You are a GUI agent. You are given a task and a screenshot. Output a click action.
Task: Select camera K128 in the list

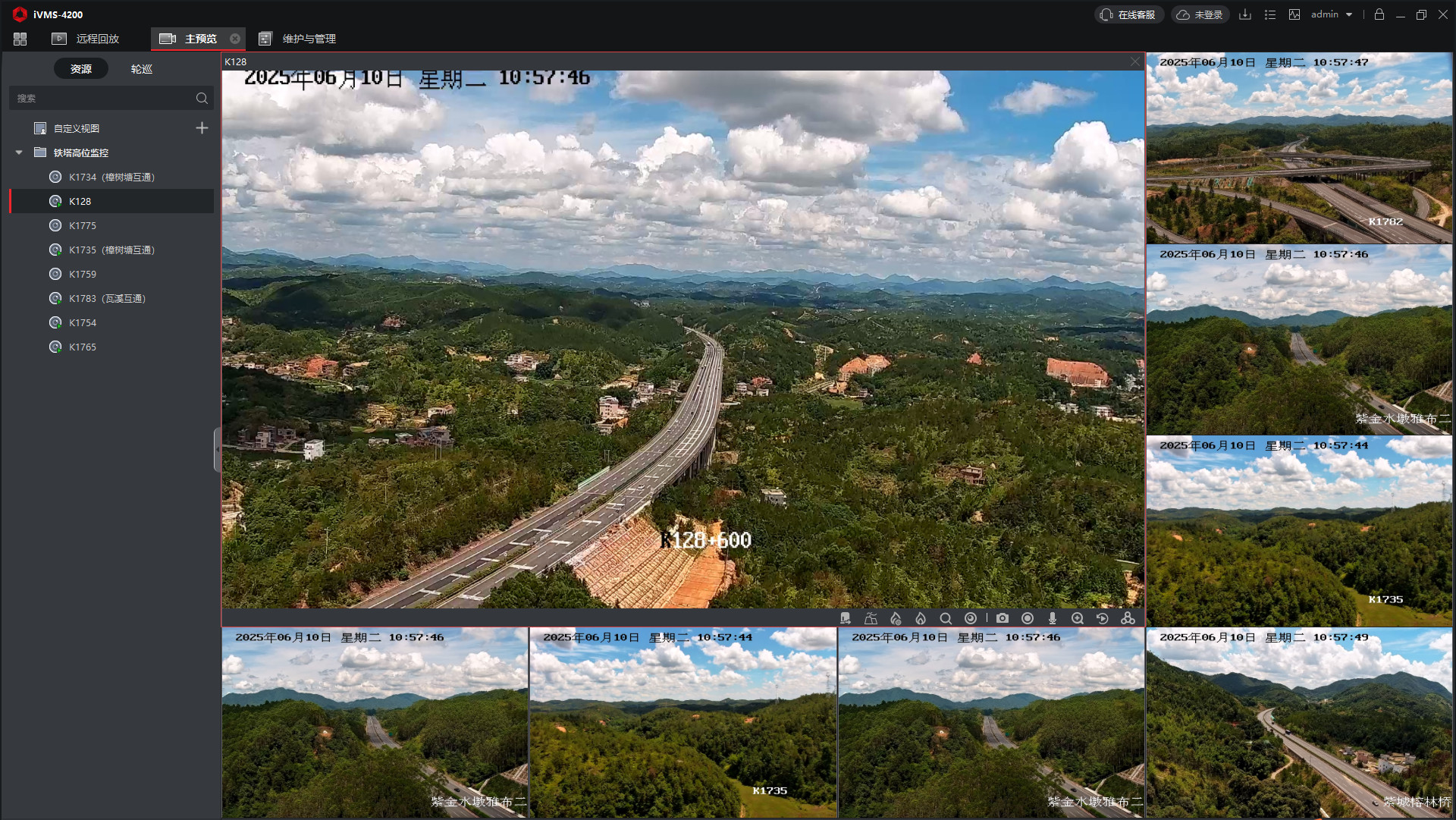pyautogui.click(x=111, y=201)
